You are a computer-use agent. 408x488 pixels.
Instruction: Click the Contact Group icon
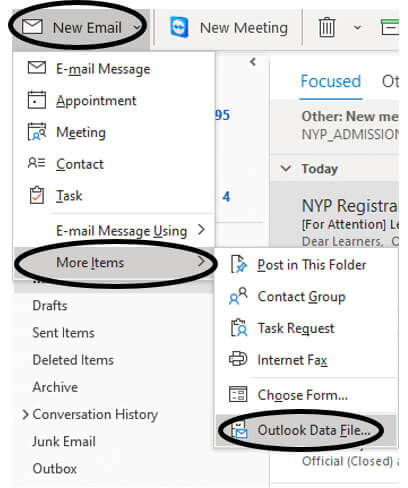[238, 296]
